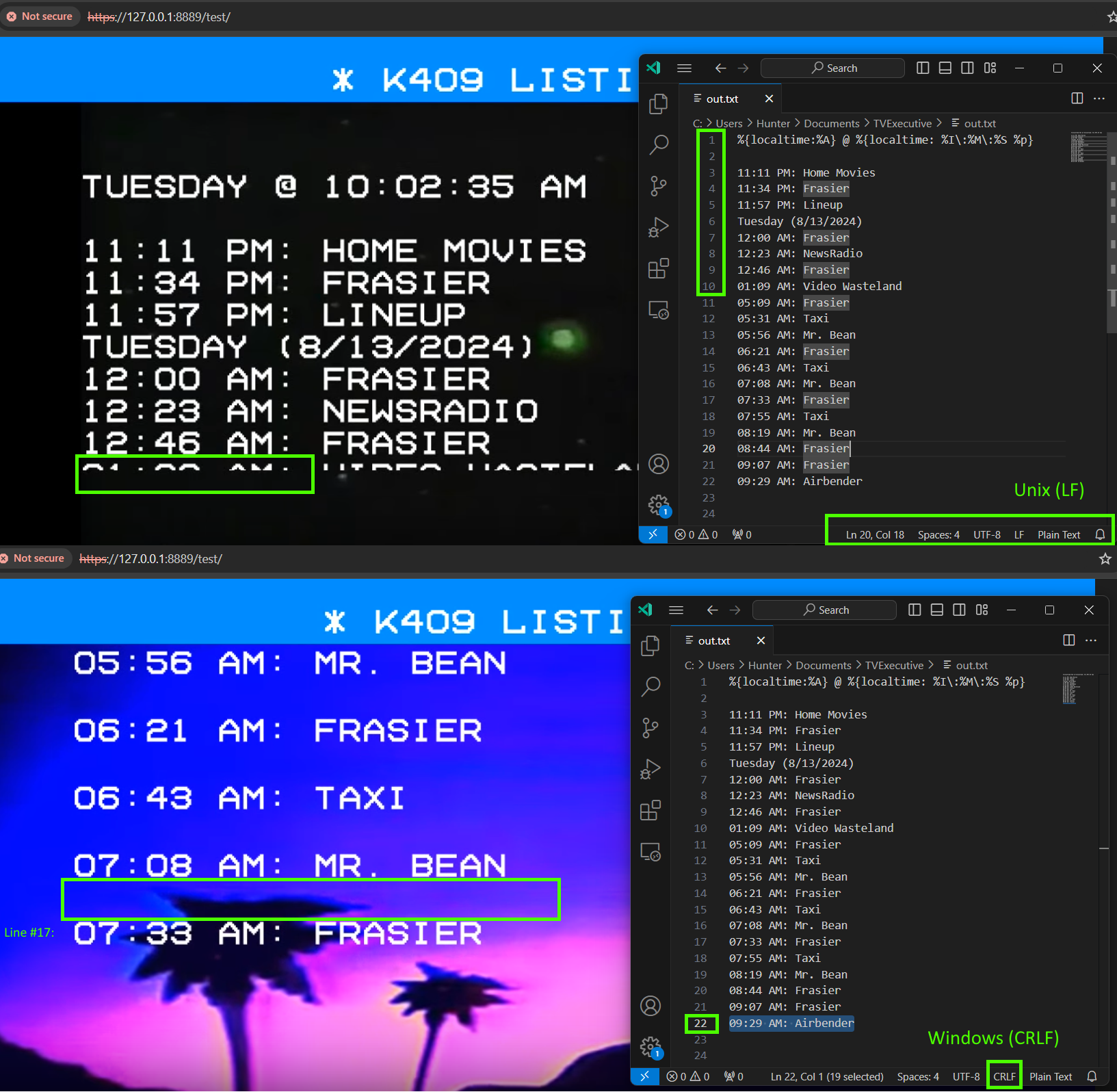Go back in bottom VS Code window
Screen dimensions: 1117x1092
click(712, 610)
